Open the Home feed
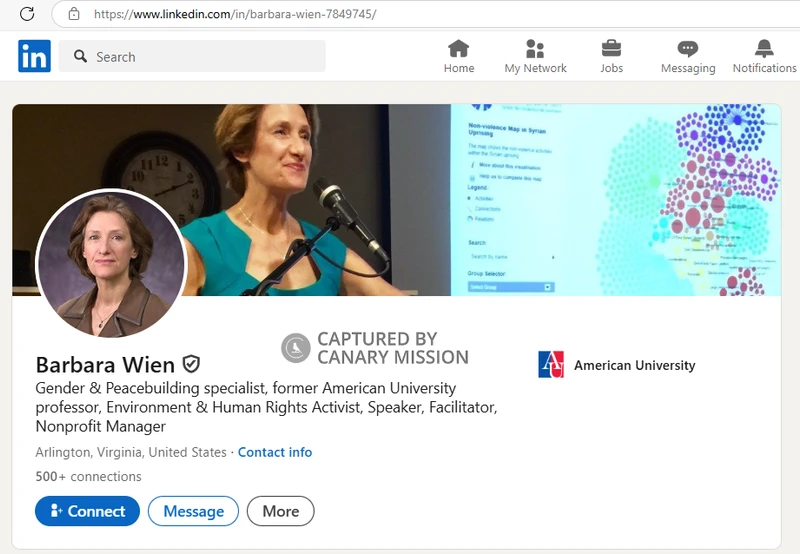 point(459,57)
